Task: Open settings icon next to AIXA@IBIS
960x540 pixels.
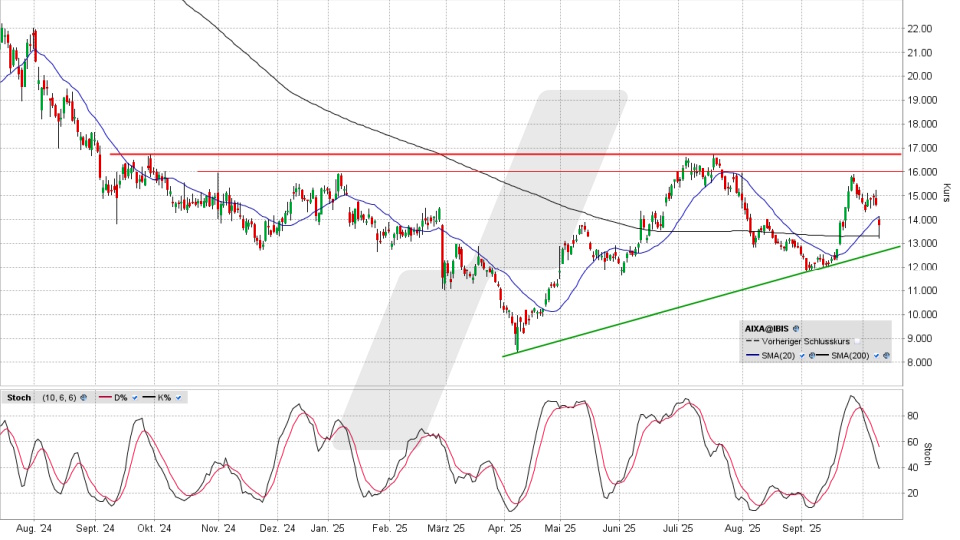Action: tap(796, 328)
